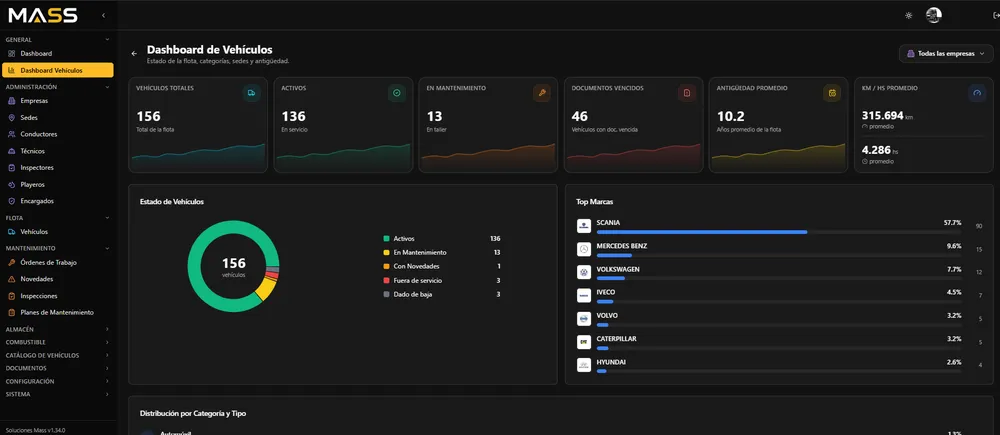
Task: Click the Técnicos icon in sidebar
Action: coord(11,151)
